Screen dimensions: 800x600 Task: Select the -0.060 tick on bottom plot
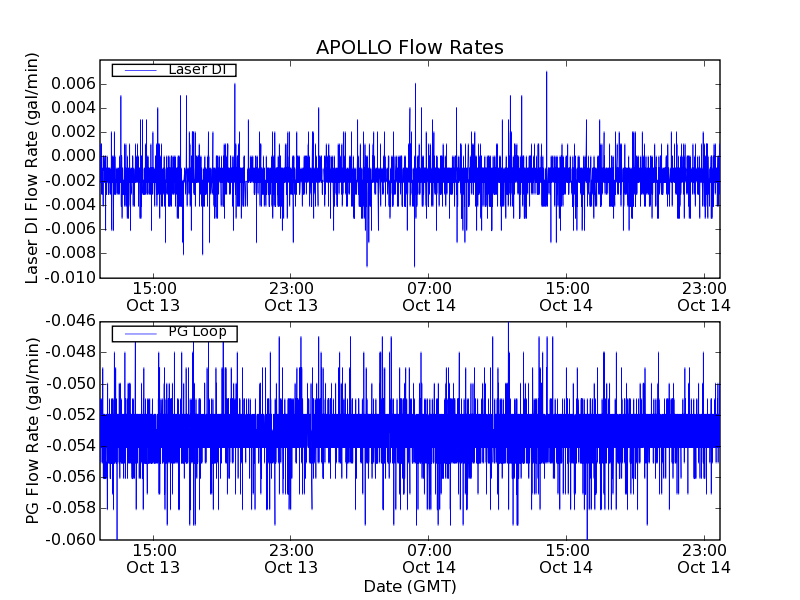pyautogui.click(x=70, y=540)
